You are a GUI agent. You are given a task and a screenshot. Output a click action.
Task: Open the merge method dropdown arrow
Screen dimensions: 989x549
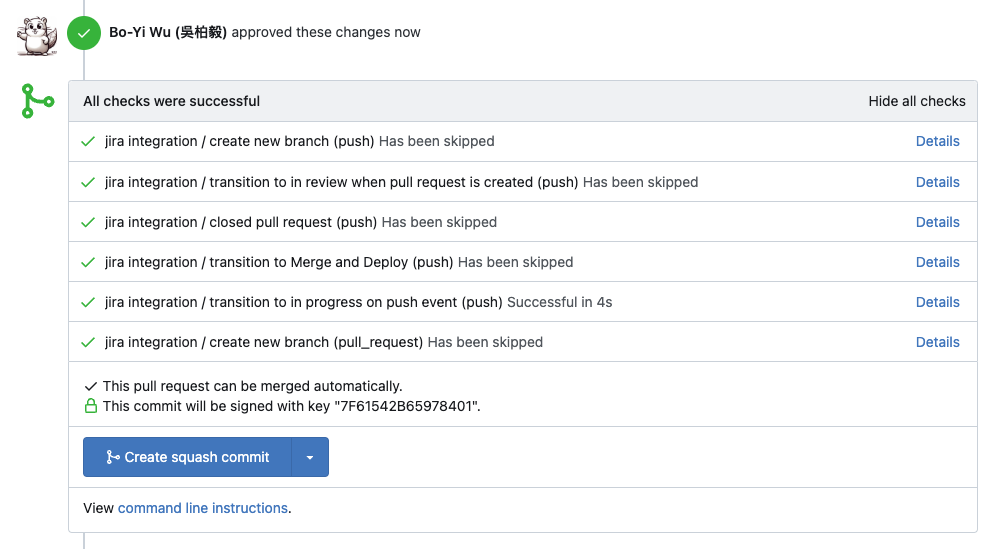pos(310,457)
